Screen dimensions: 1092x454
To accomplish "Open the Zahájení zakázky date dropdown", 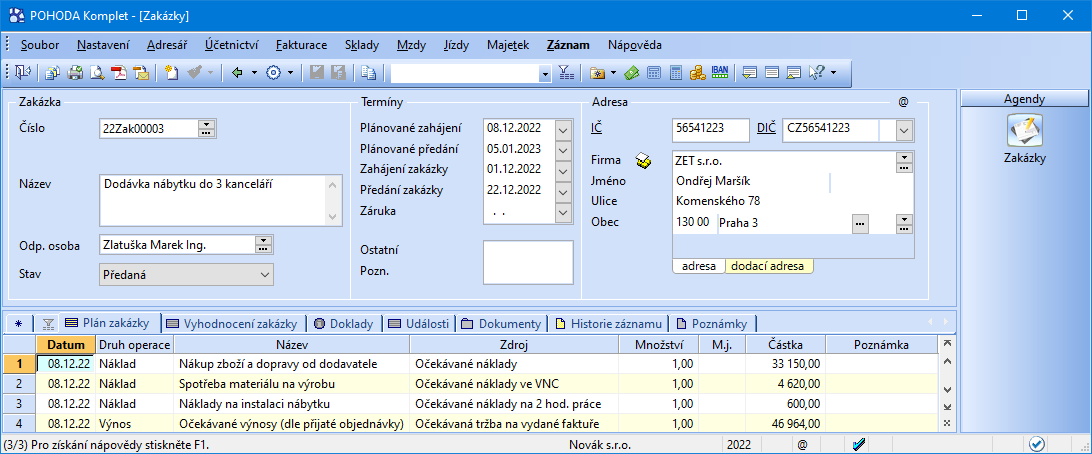I will 563,170.
